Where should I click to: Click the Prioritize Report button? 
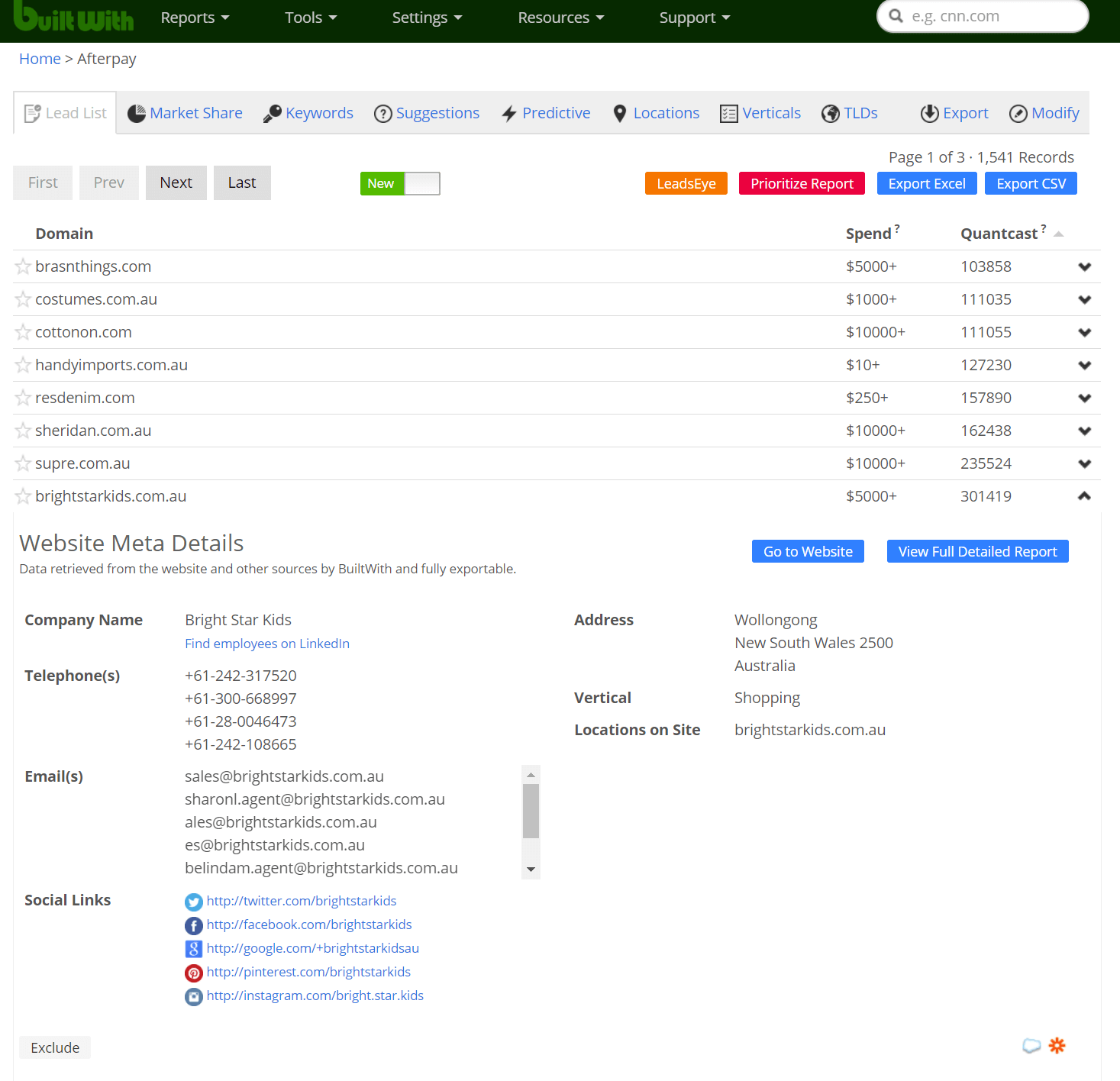802,183
